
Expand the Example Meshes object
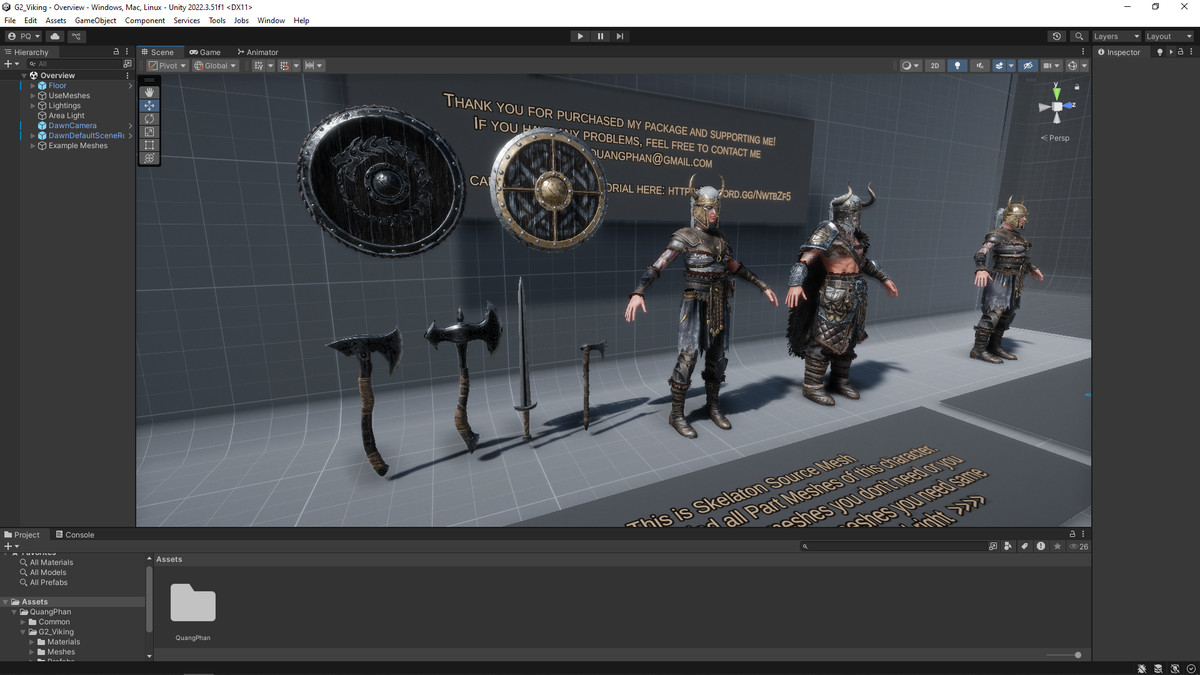(x=33, y=146)
